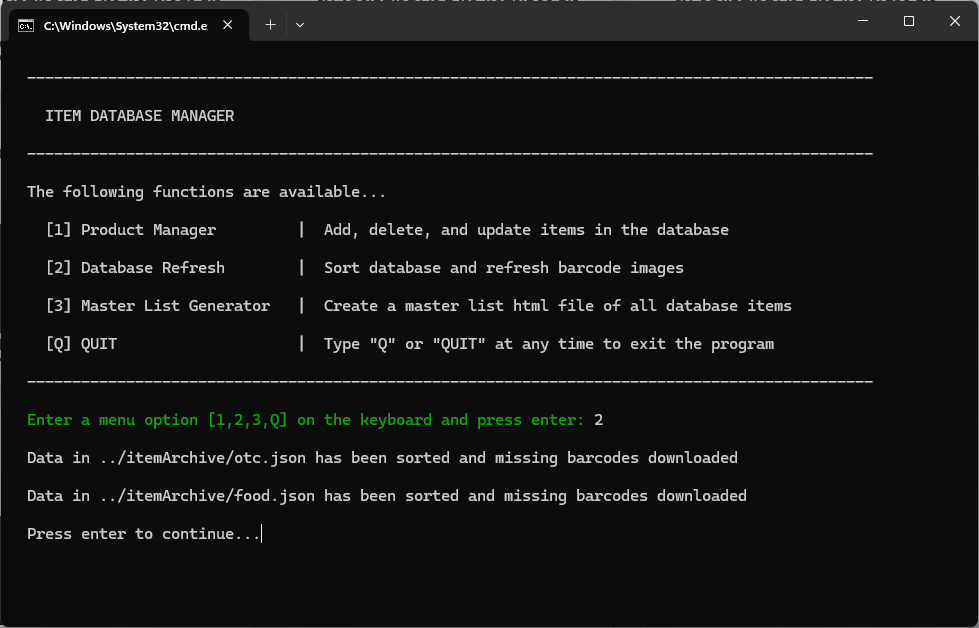This screenshot has width=979, height=628.
Task: Open a new terminal tab with plus
Action: 270,25
